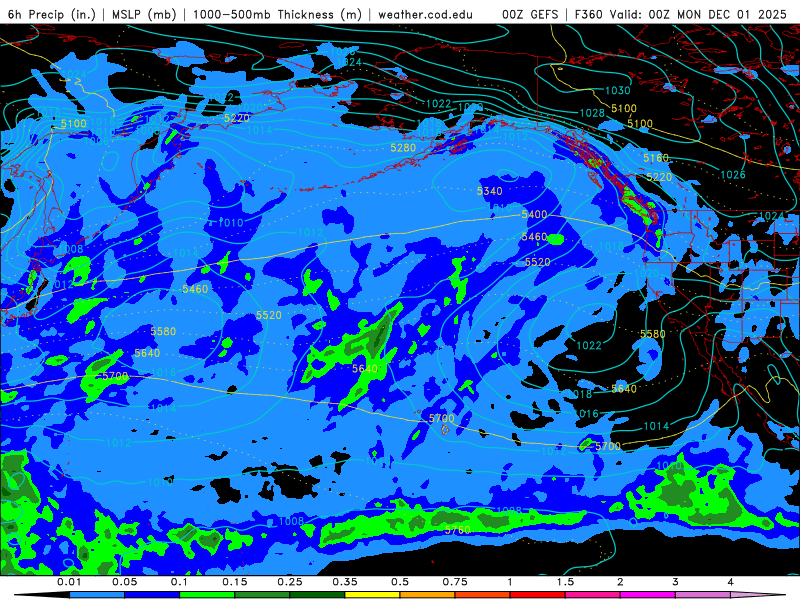Screen dimensions: 800x600
Task: Select the "F360" forecast hour text
Action: click(588, 14)
